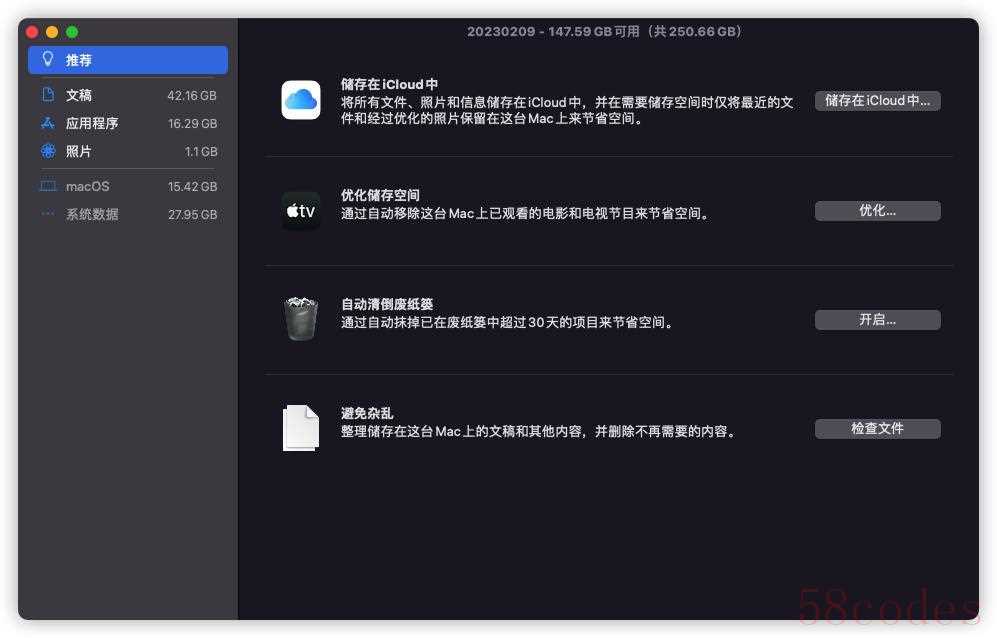997x638 pixels.
Task: Click the Apple TV icon
Action: click(x=301, y=211)
